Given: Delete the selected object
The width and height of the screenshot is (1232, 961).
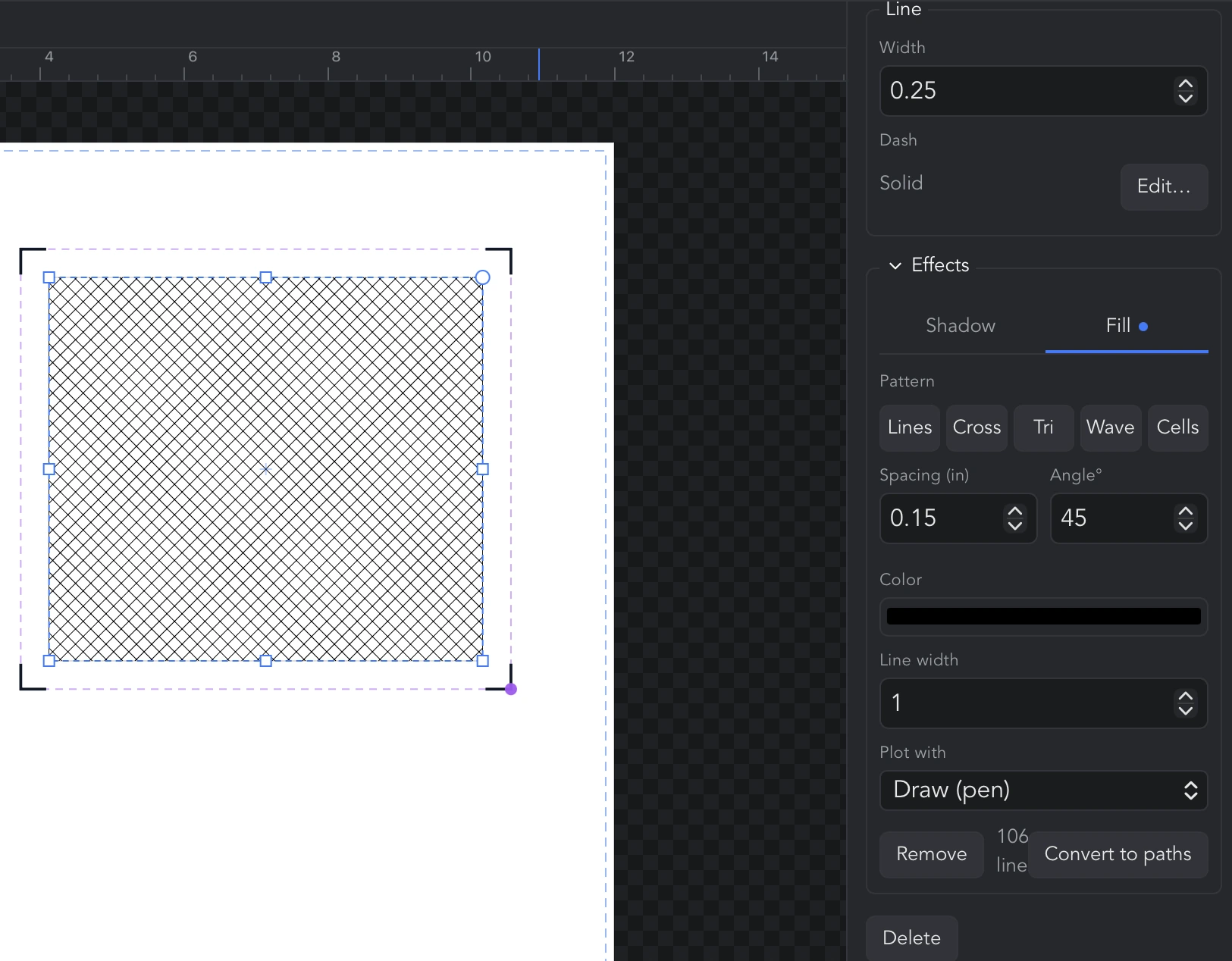Looking at the screenshot, I should [x=911, y=938].
